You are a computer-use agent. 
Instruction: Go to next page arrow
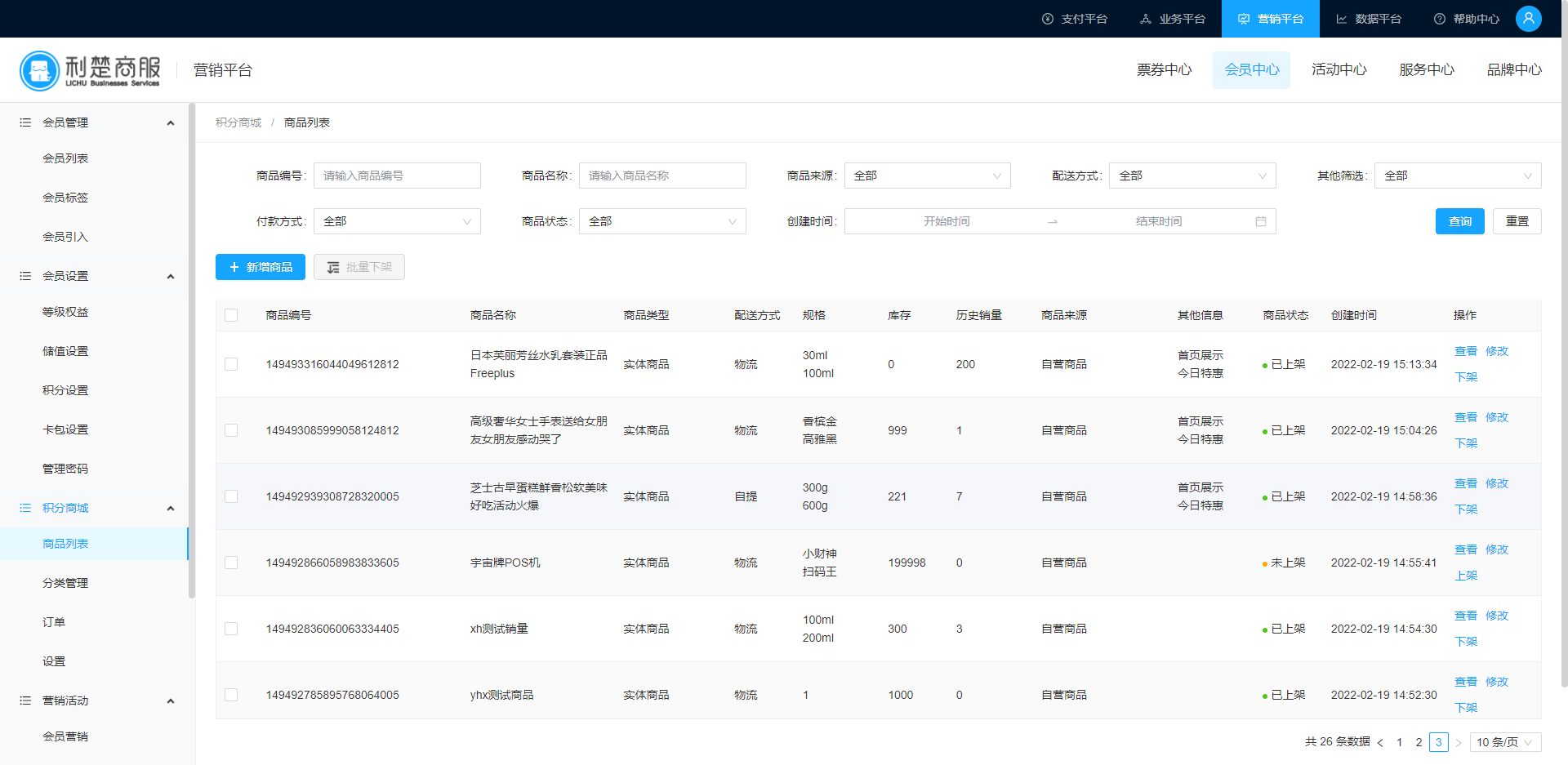pyautogui.click(x=1459, y=742)
